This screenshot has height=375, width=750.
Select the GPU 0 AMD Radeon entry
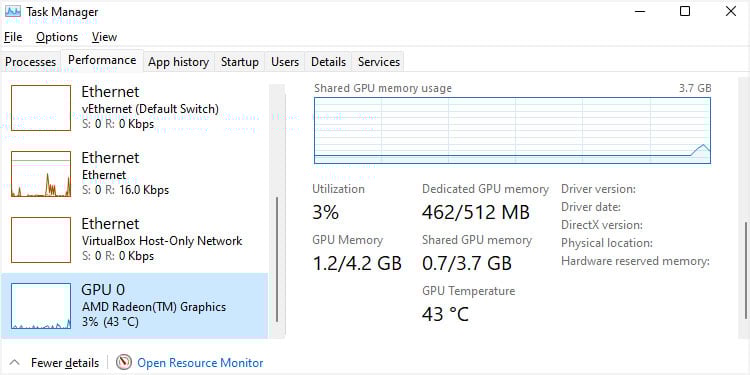pyautogui.click(x=134, y=306)
